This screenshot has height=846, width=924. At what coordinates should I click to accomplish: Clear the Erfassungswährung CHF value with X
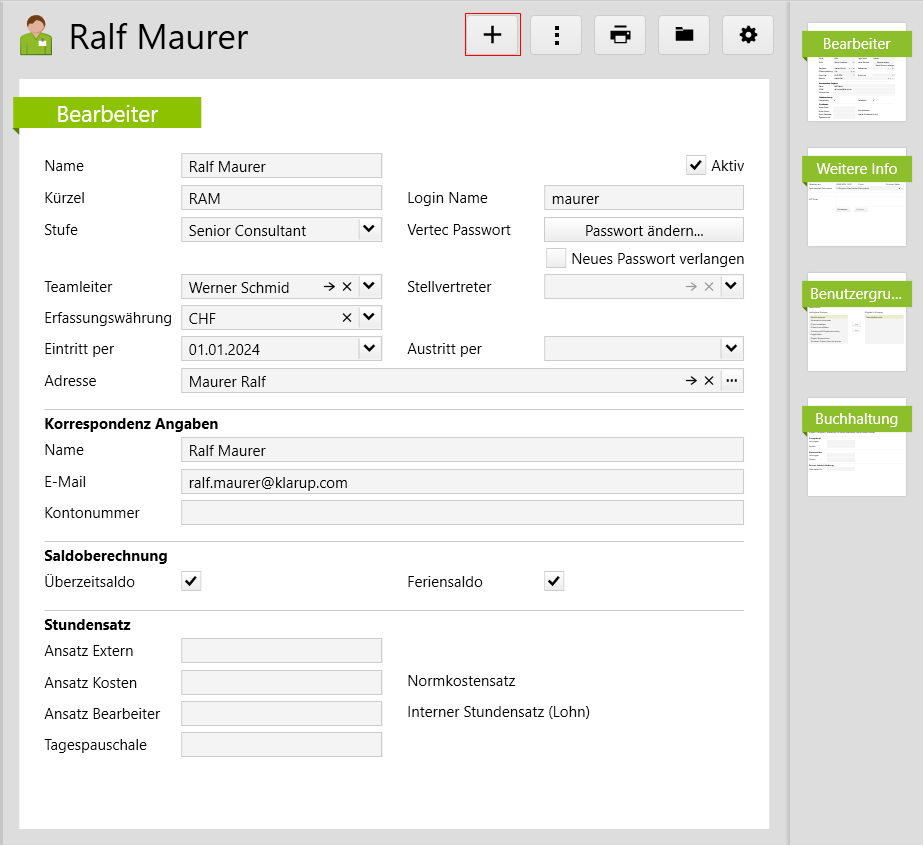[x=347, y=318]
